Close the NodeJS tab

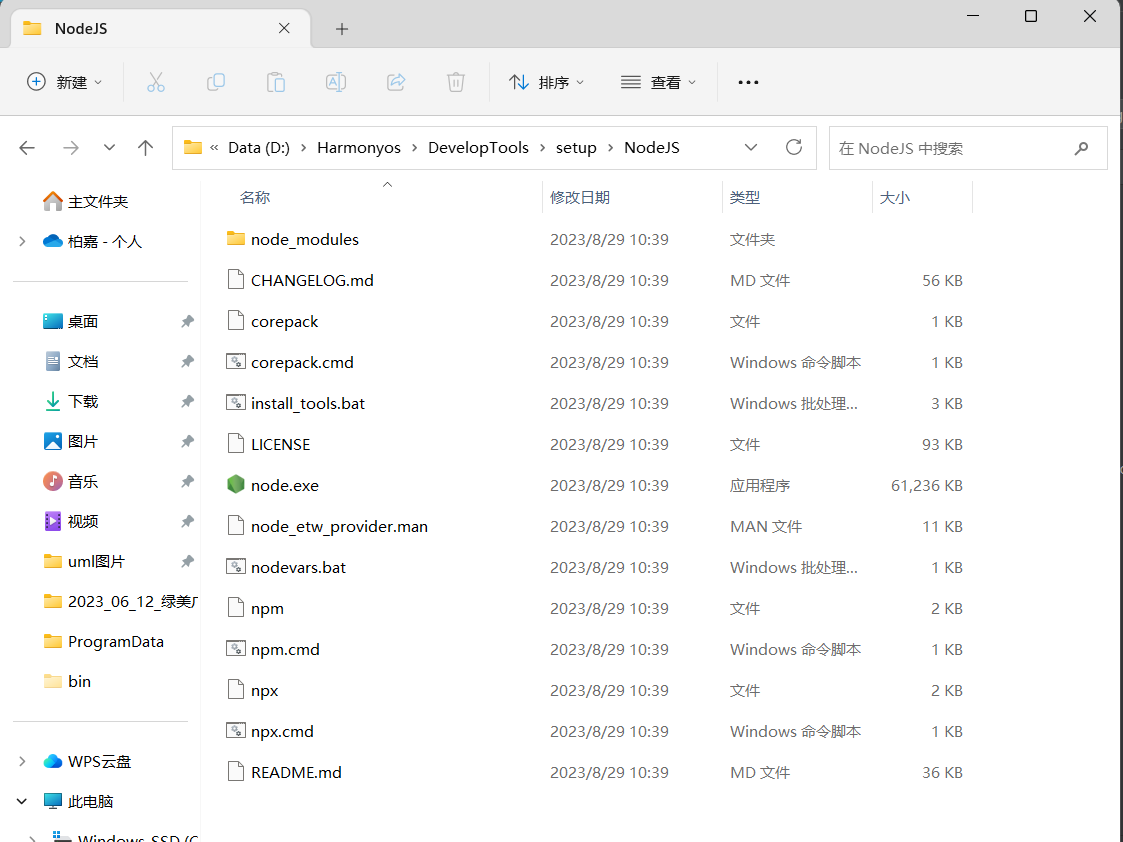284,29
